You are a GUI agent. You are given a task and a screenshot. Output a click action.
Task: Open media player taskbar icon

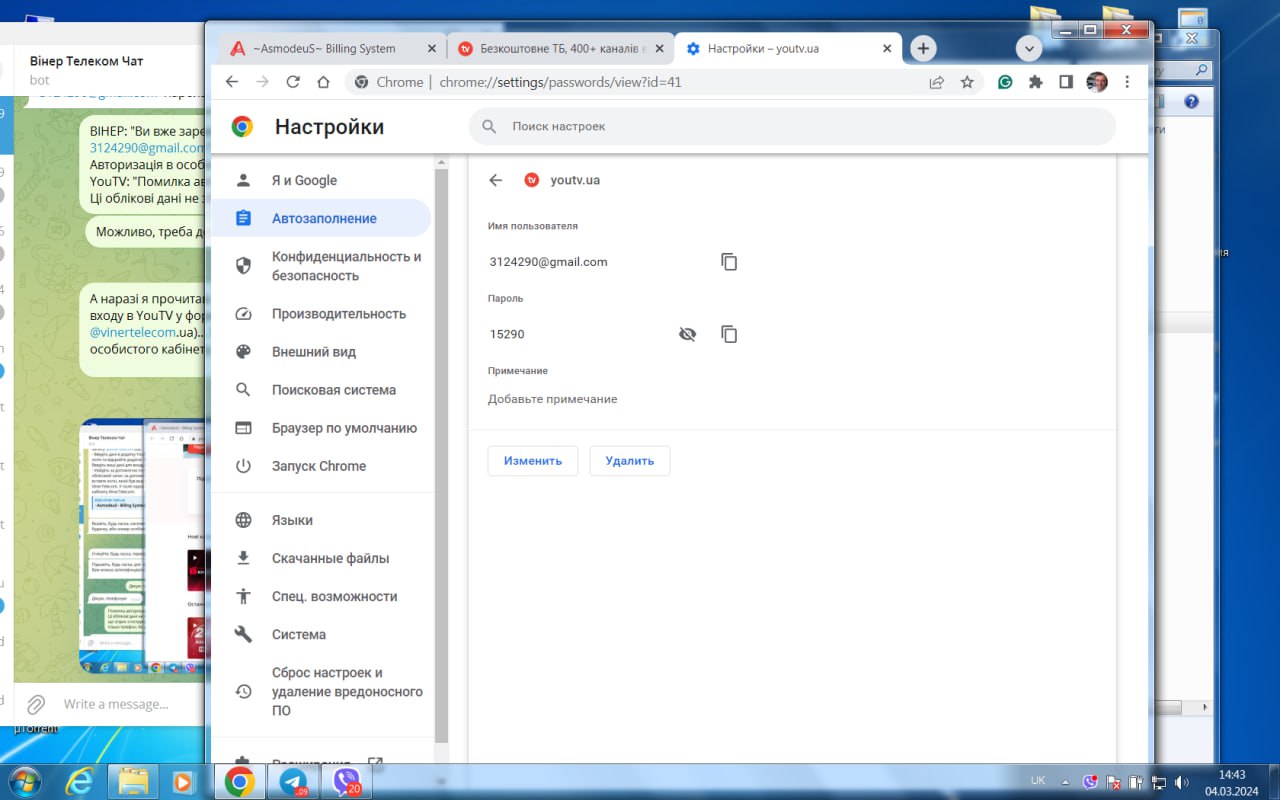coord(183,782)
